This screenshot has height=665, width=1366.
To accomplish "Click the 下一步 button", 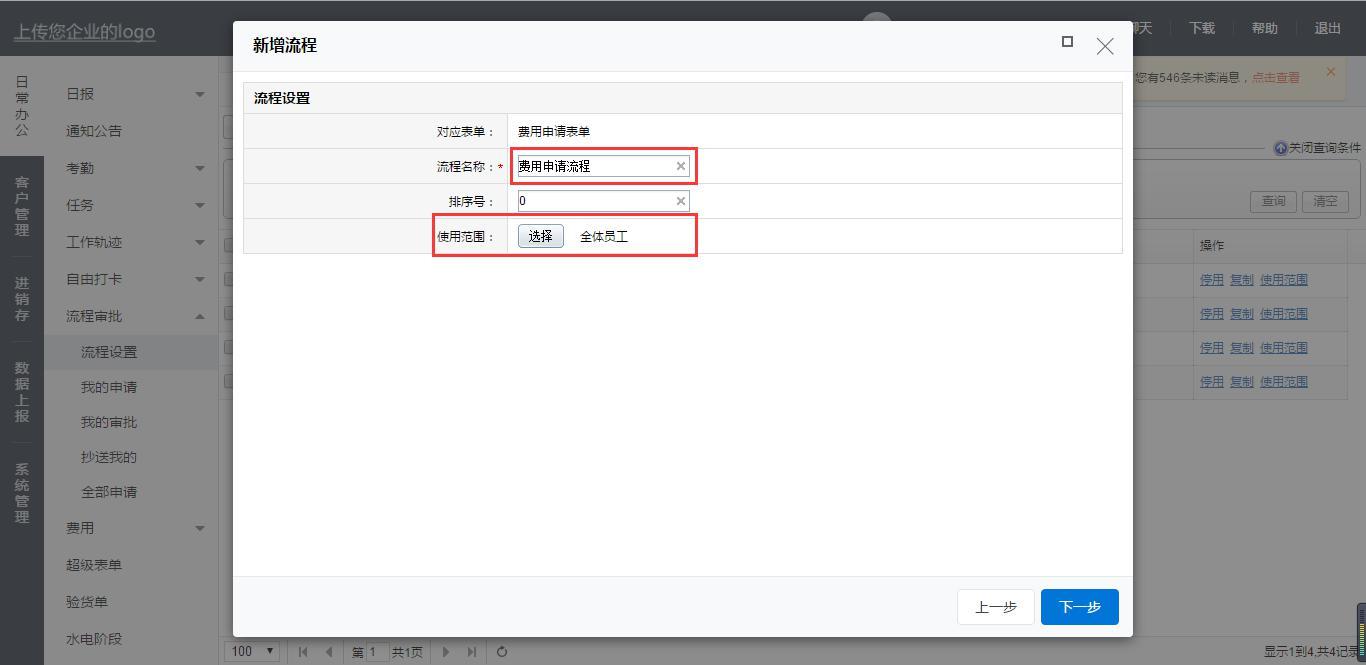I will (1079, 607).
